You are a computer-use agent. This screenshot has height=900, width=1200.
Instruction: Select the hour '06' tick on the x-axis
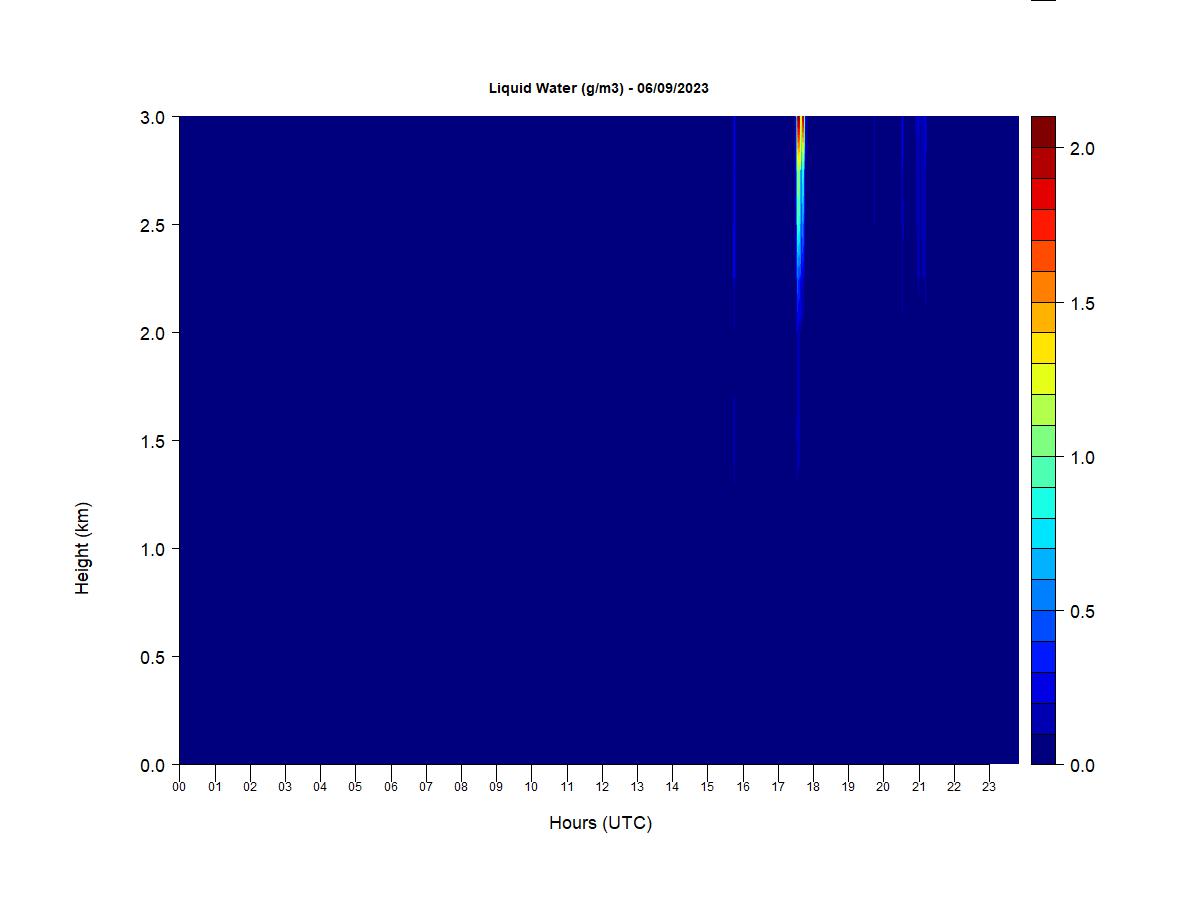(390, 786)
